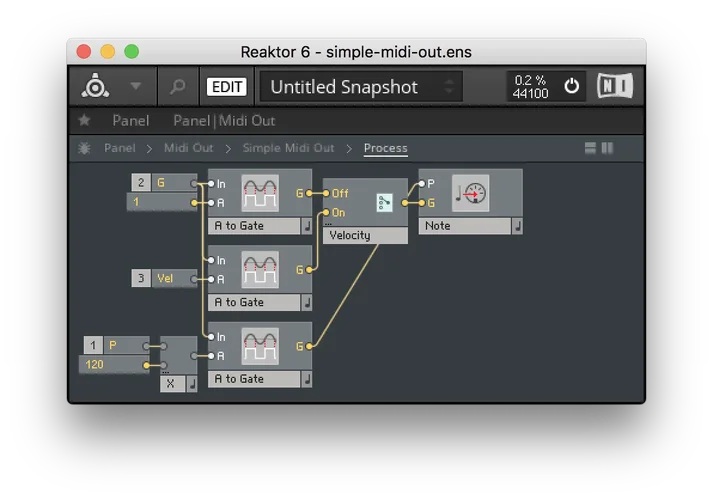This screenshot has width=713, height=500.
Task: Select the Process breadcrumb item
Action: [x=386, y=148]
